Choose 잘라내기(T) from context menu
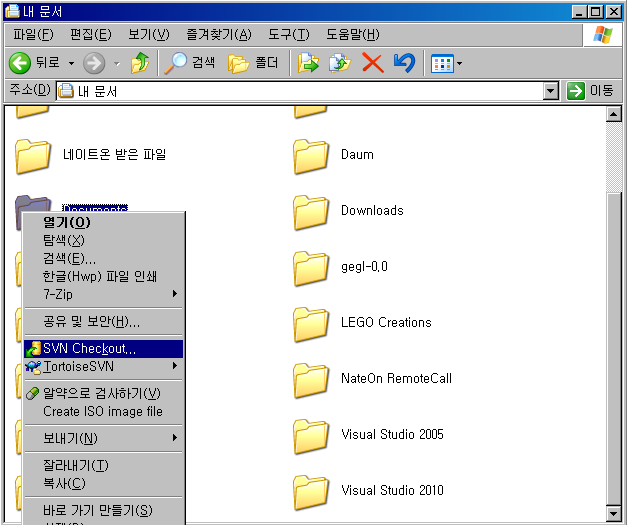 coord(104,465)
